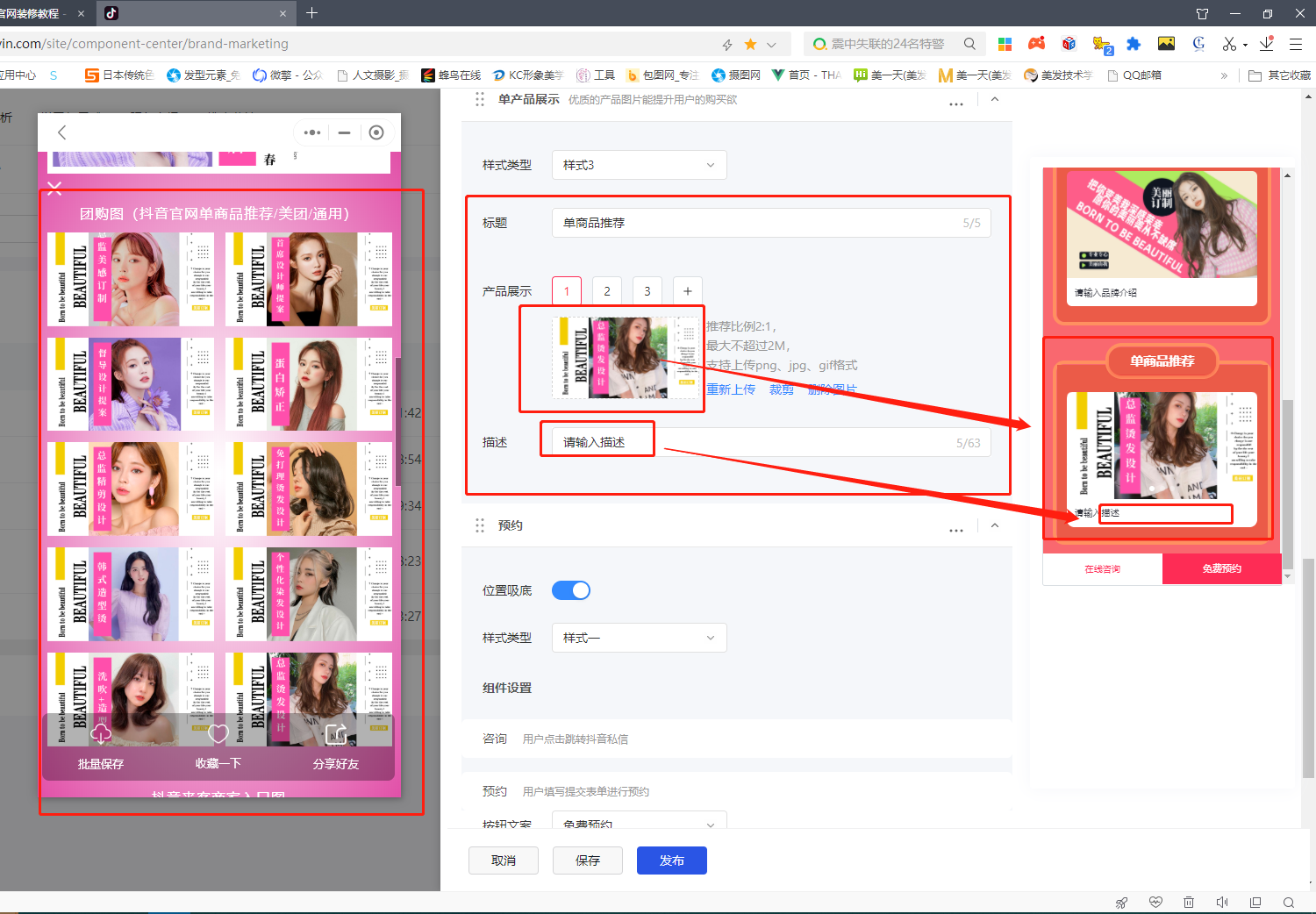The width and height of the screenshot is (1316, 914).
Task: Add a new product display with plus
Action: click(x=688, y=291)
